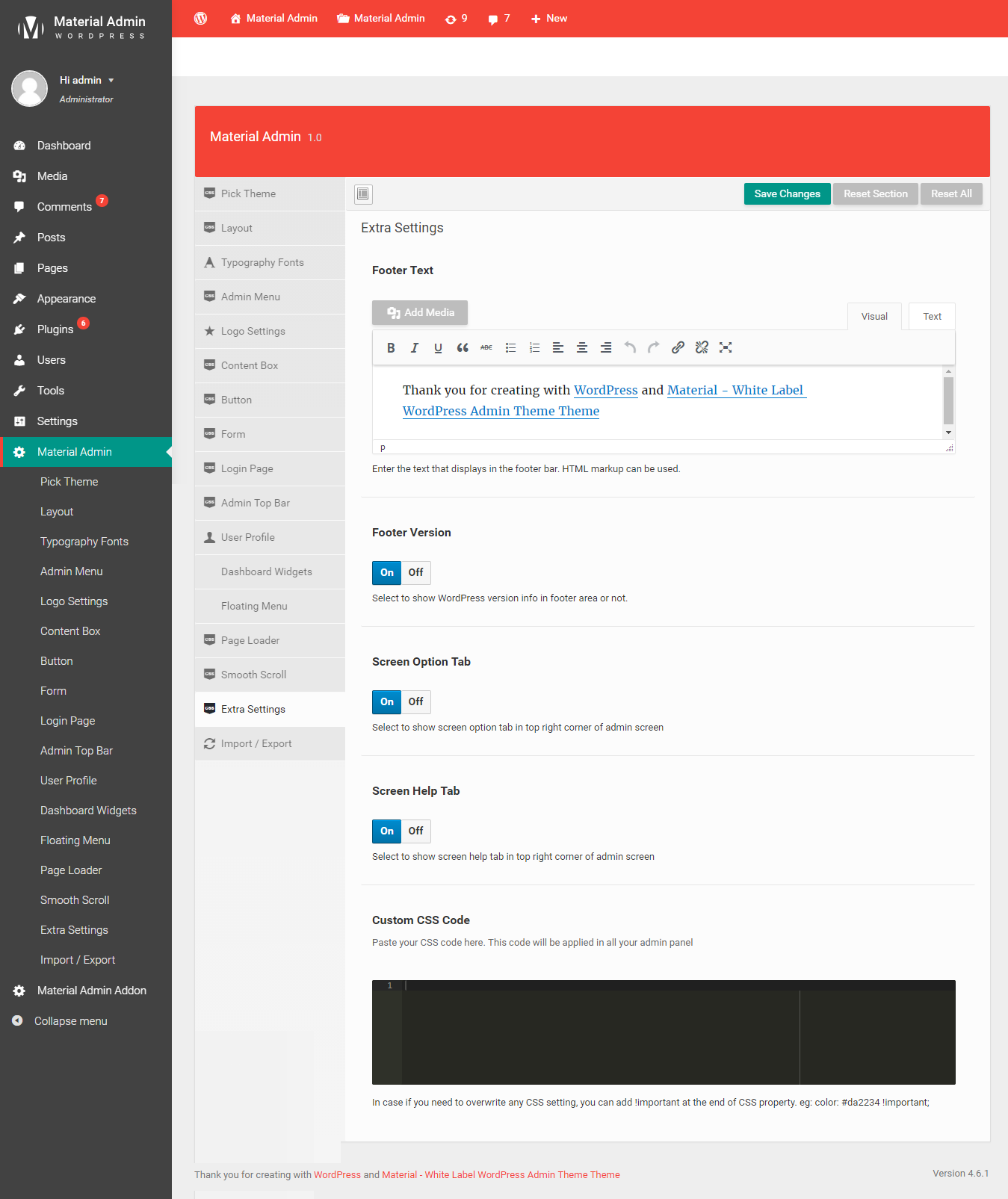Click inside Footer Text editor area
1008x1199 pixels.
tap(658, 402)
